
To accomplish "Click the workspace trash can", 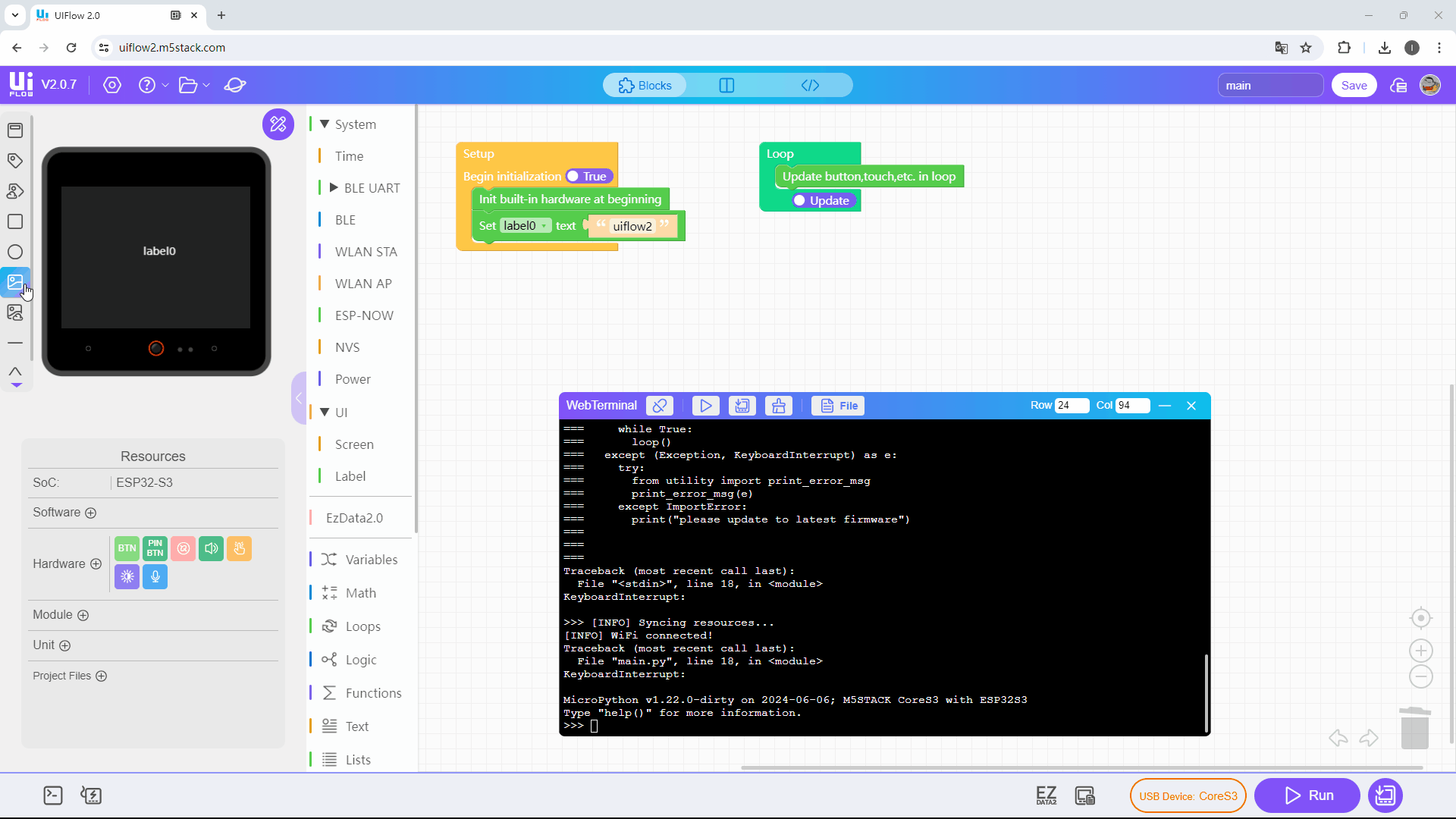I will [x=1415, y=728].
